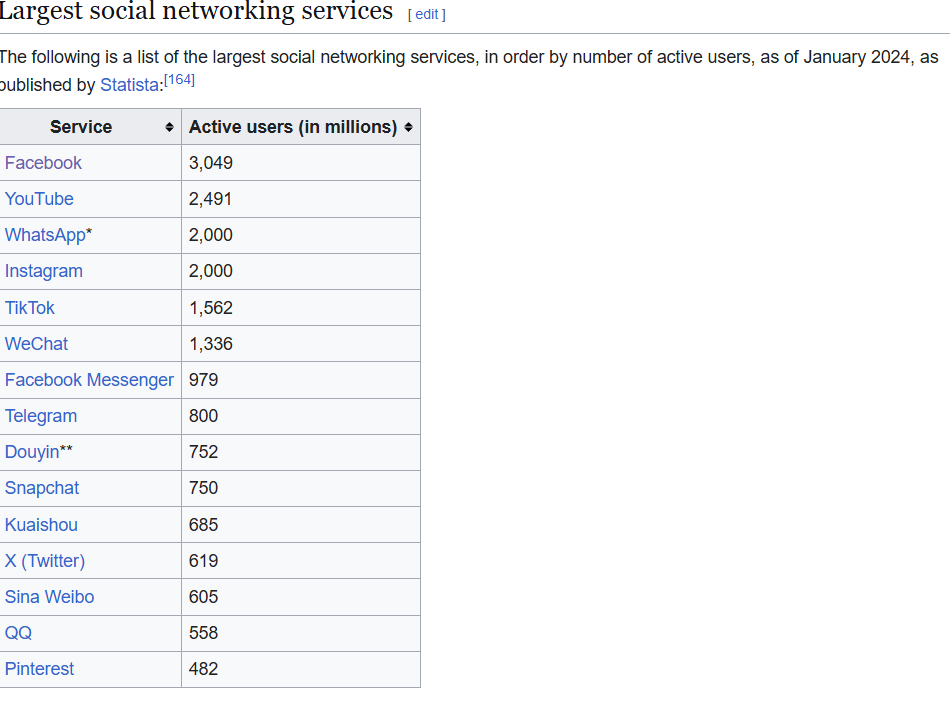The image size is (950, 706).
Task: Sort table by Service column arrows
Action: point(169,127)
